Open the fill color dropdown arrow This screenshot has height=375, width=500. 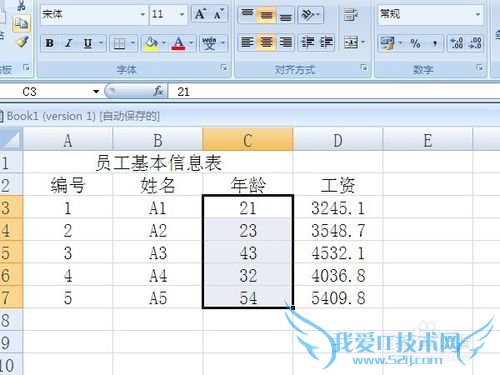tap(164, 43)
